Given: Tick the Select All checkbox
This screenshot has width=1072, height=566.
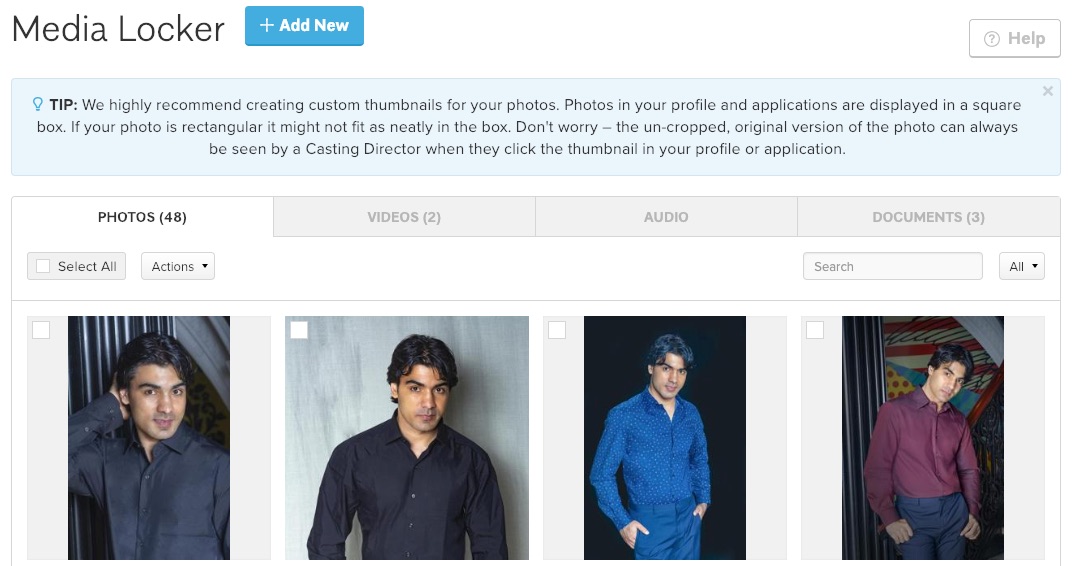Looking at the screenshot, I should (43, 266).
